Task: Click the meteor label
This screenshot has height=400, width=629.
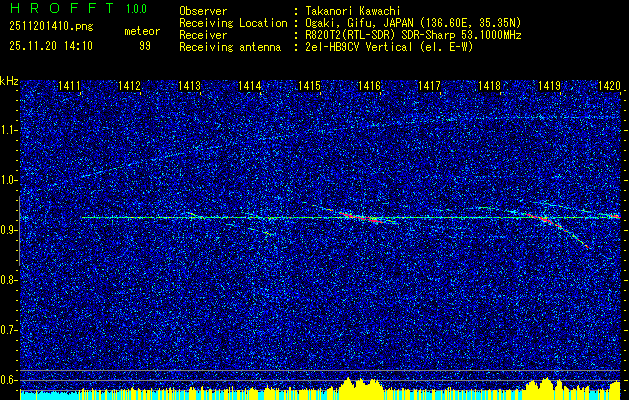Action: pos(142,31)
